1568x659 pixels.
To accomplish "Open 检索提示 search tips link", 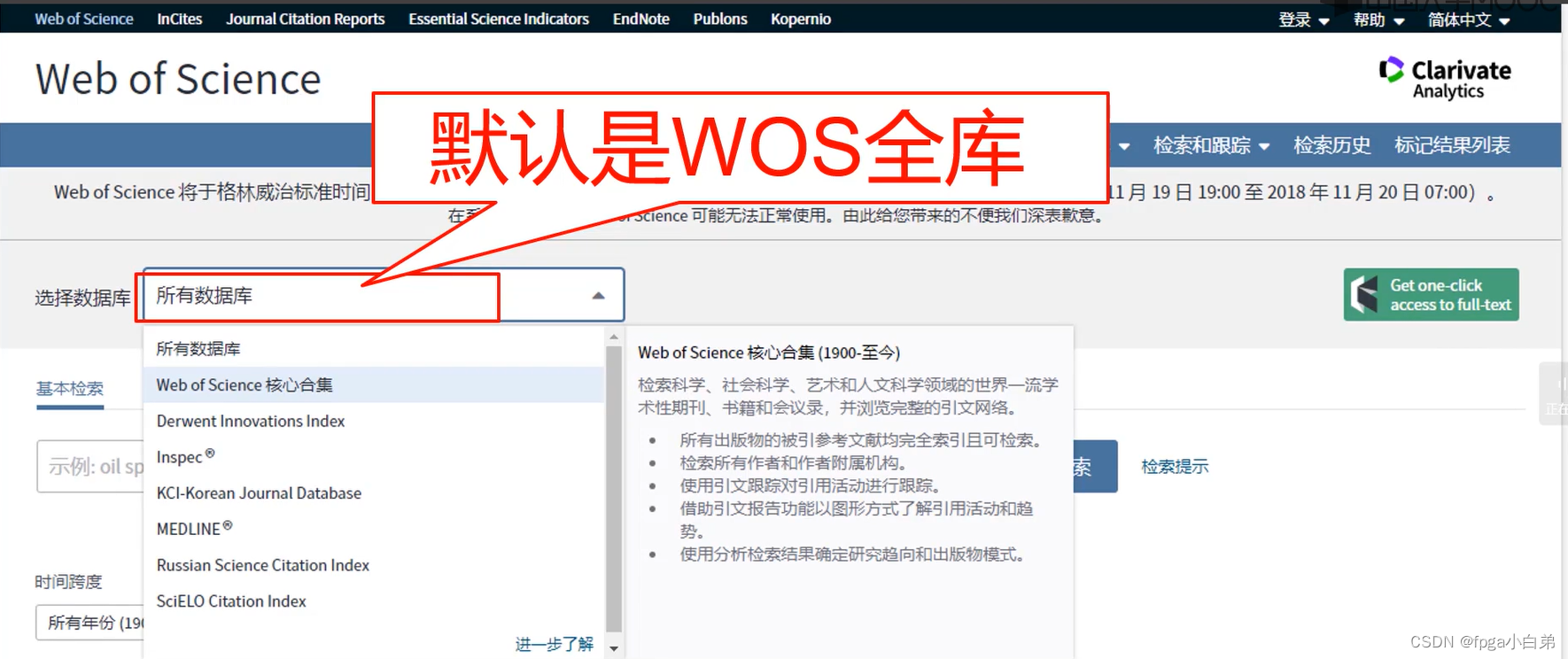I will [1175, 467].
